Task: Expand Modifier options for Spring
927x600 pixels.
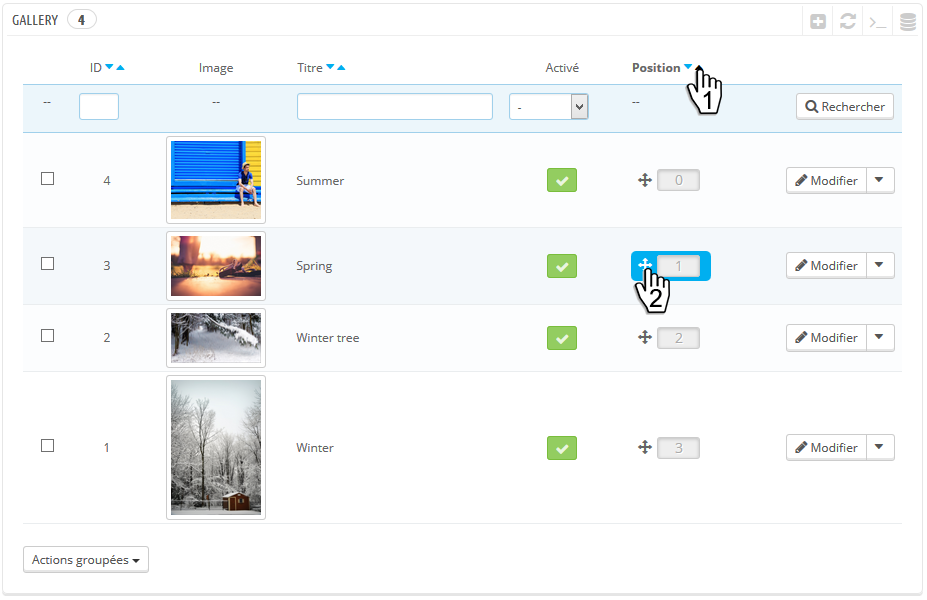Action: (880, 265)
